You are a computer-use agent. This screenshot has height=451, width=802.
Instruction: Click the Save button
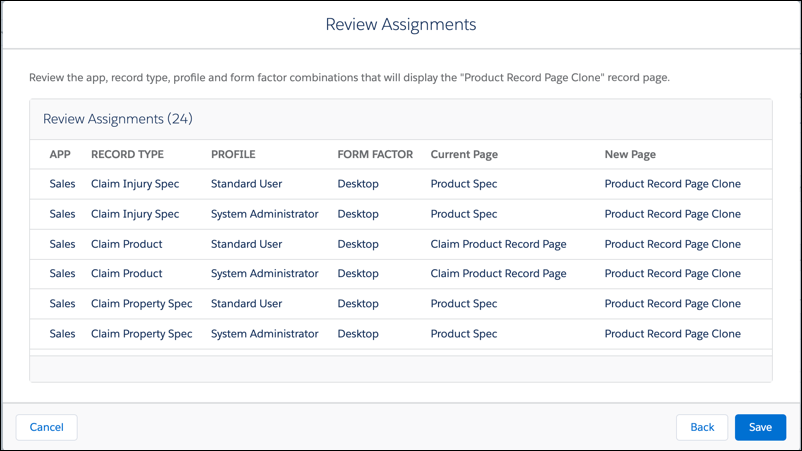[x=760, y=427]
